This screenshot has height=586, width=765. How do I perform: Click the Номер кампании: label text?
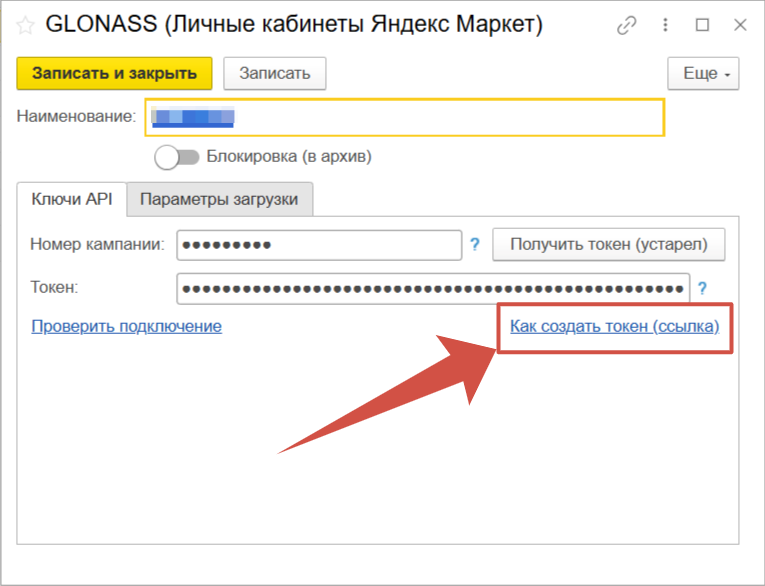click(x=98, y=244)
